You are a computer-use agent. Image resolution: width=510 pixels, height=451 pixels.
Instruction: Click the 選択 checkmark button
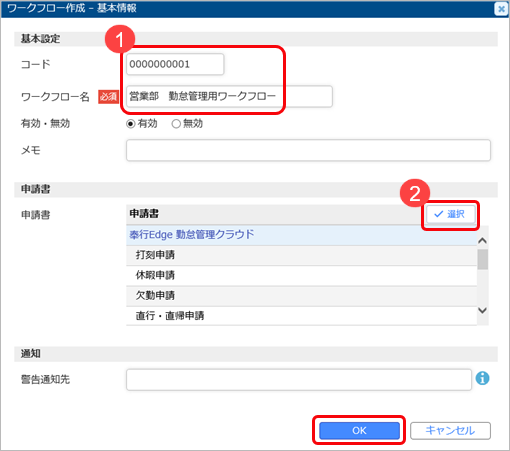click(450, 214)
